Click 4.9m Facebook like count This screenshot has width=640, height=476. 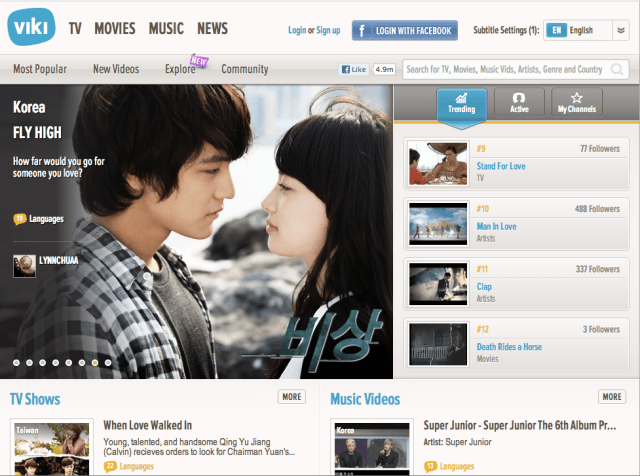384,69
